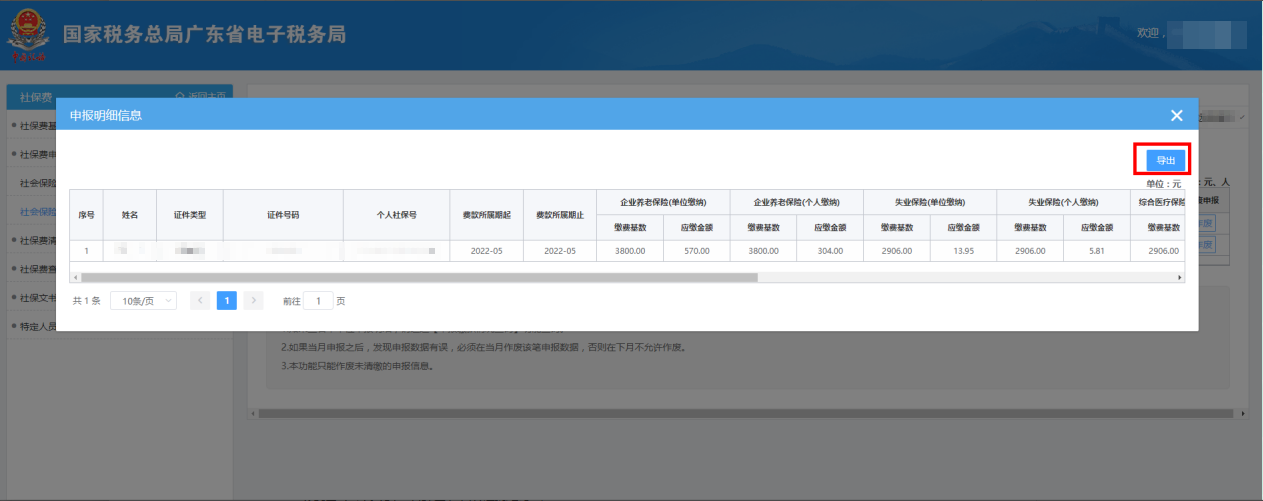
Task: Select the first row's 序号 cell
Action: click(86, 250)
